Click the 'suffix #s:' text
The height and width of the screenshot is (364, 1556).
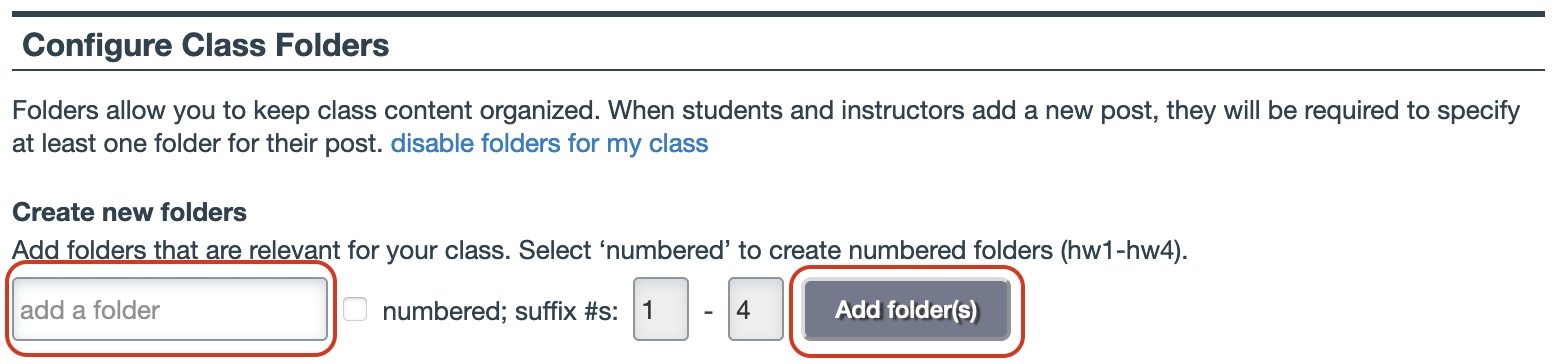tap(568, 311)
